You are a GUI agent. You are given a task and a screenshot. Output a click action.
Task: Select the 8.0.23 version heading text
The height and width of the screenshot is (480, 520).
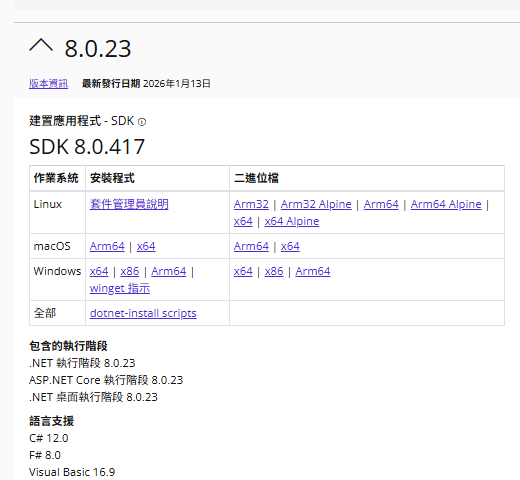click(98, 49)
